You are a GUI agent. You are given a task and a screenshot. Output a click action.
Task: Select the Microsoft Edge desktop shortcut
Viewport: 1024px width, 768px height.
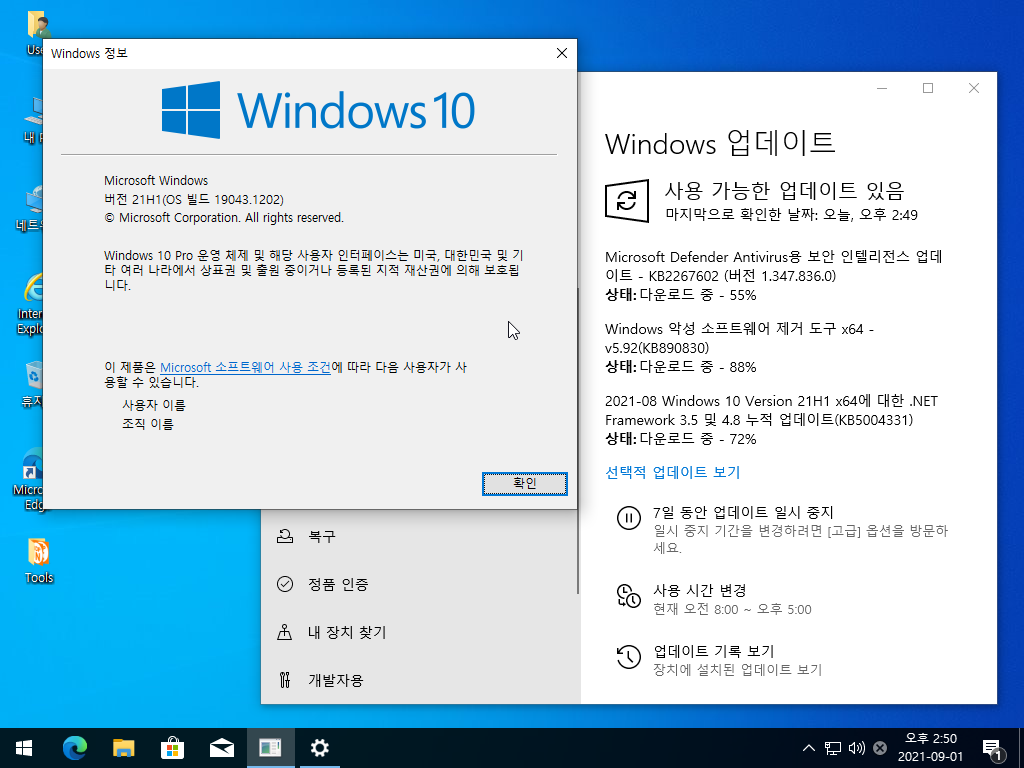[x=27, y=478]
